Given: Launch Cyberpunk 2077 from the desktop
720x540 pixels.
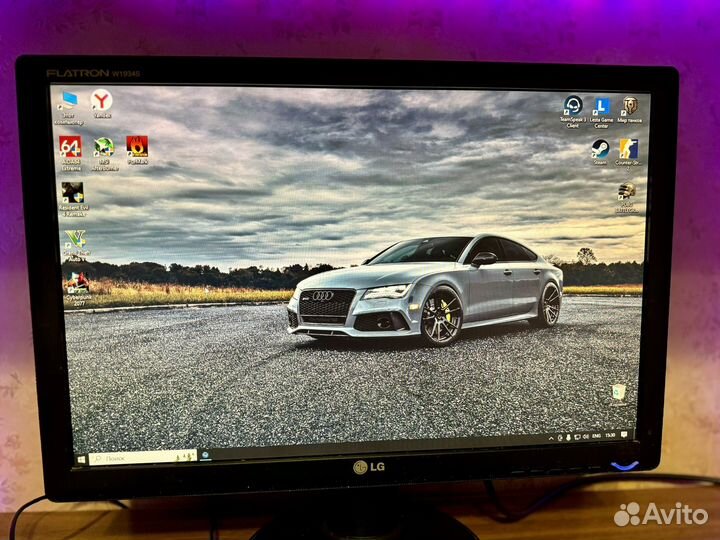Looking at the screenshot, I should click(x=78, y=288).
